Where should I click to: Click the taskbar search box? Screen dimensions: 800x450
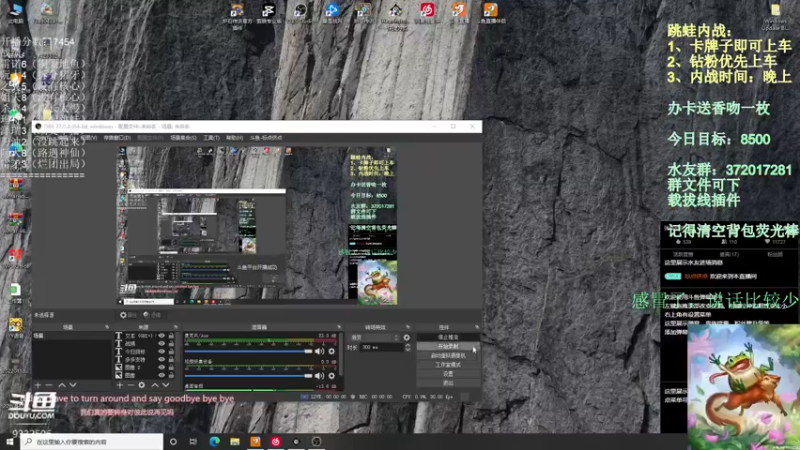point(92,442)
